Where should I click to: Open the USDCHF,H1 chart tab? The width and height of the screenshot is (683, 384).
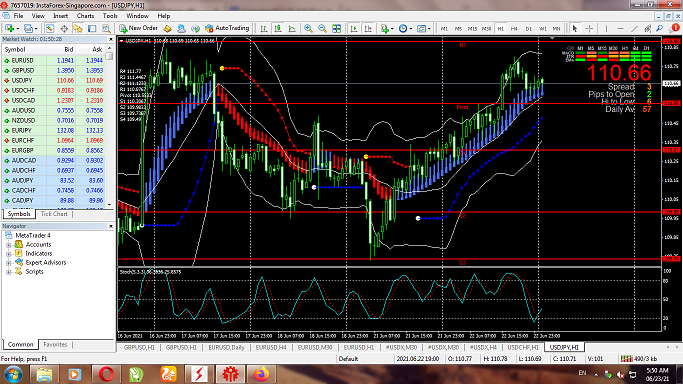click(523, 347)
